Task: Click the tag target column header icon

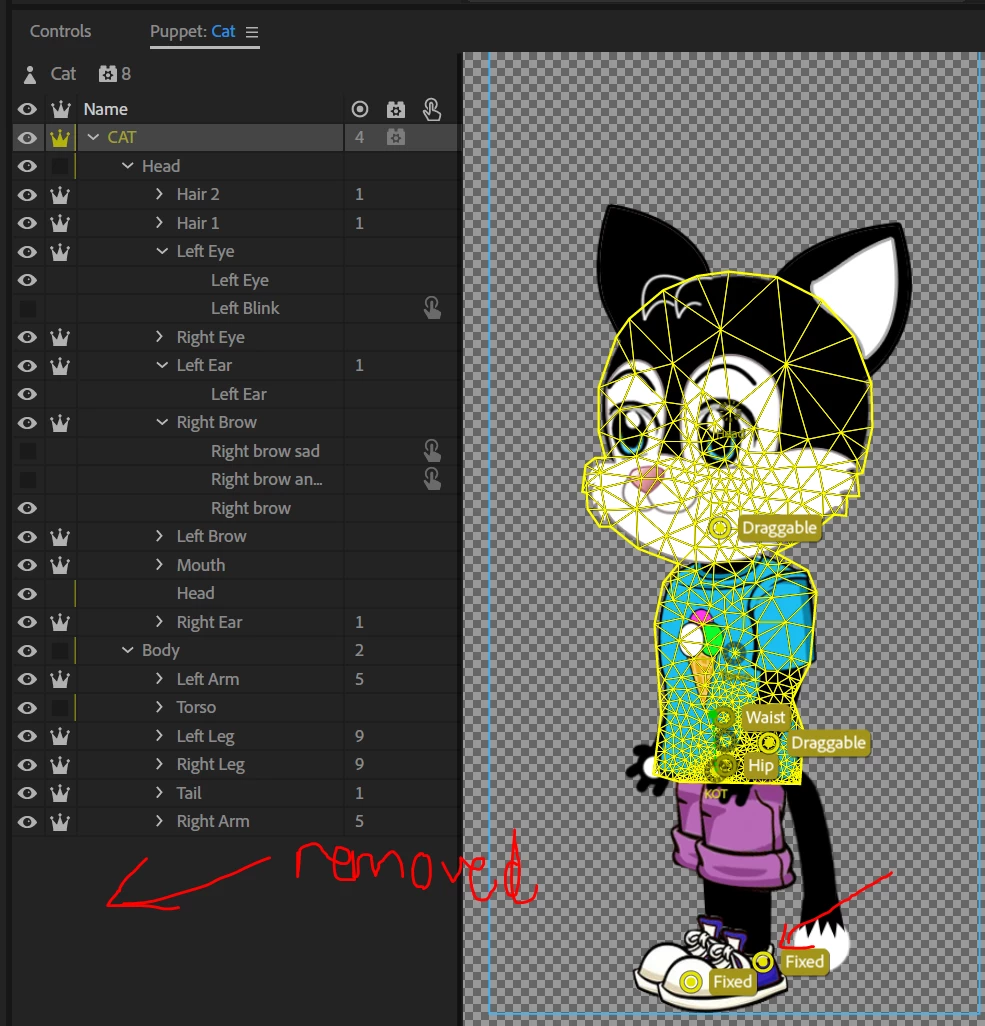Action: [x=359, y=109]
